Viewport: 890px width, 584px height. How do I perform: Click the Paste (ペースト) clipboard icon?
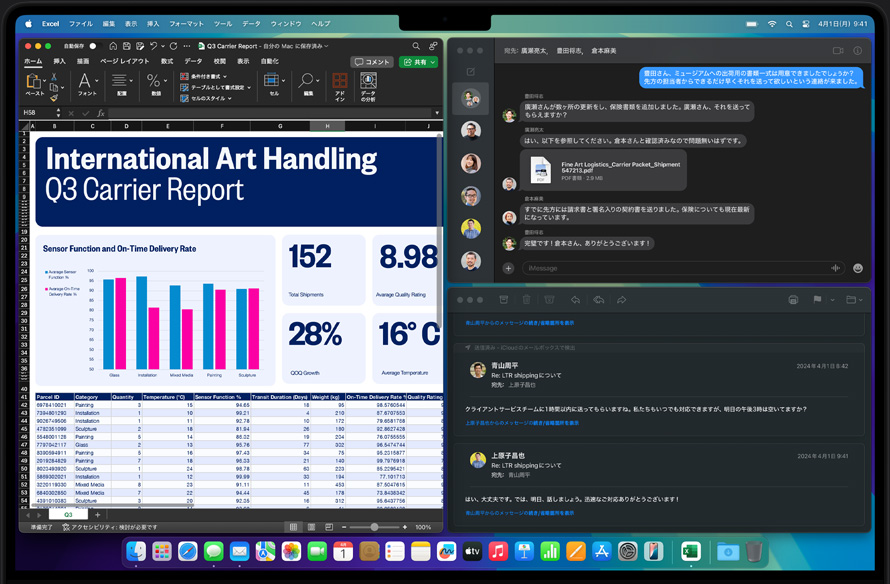[x=33, y=82]
